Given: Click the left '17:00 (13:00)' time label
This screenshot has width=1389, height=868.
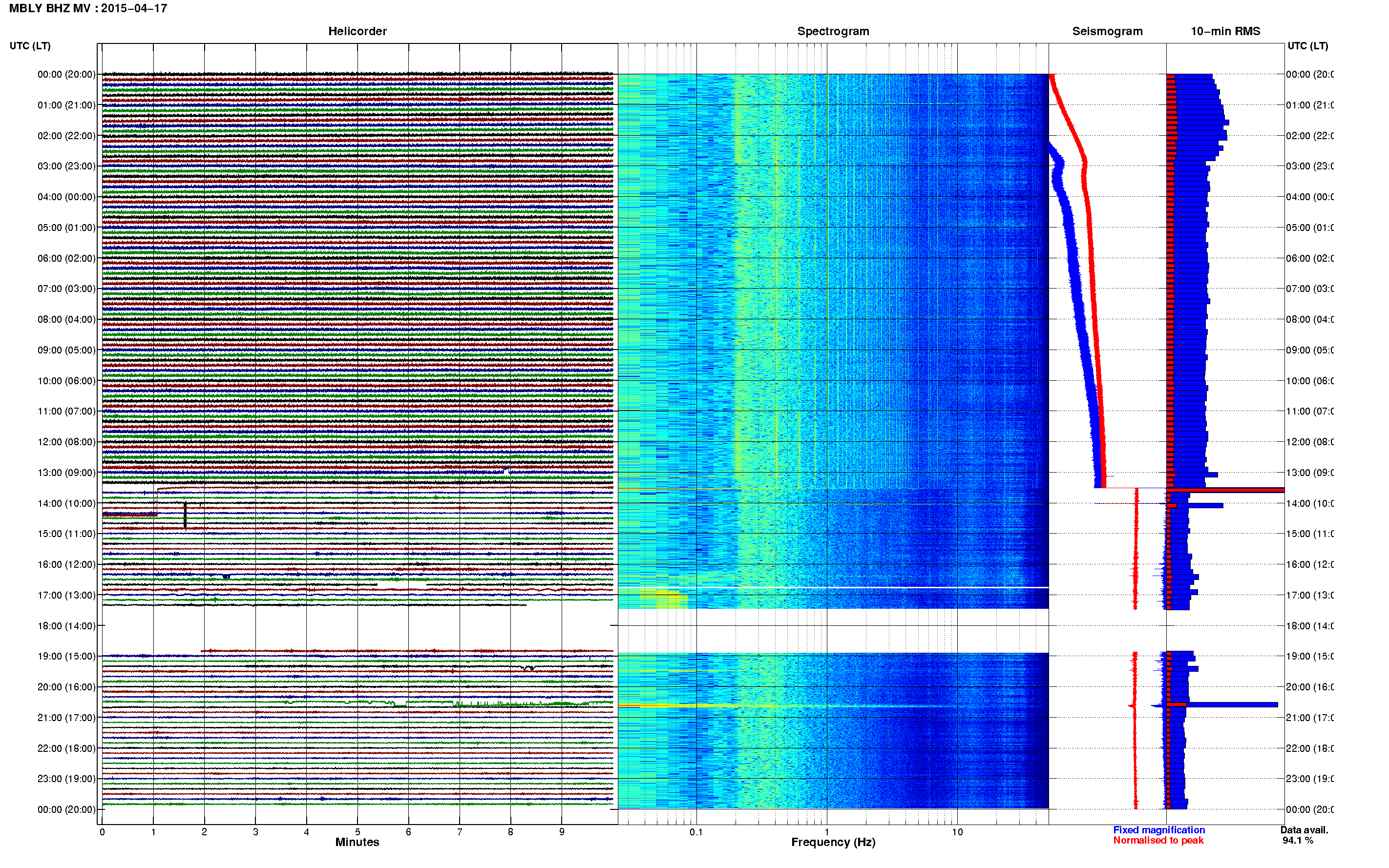Looking at the screenshot, I should pos(66,595).
